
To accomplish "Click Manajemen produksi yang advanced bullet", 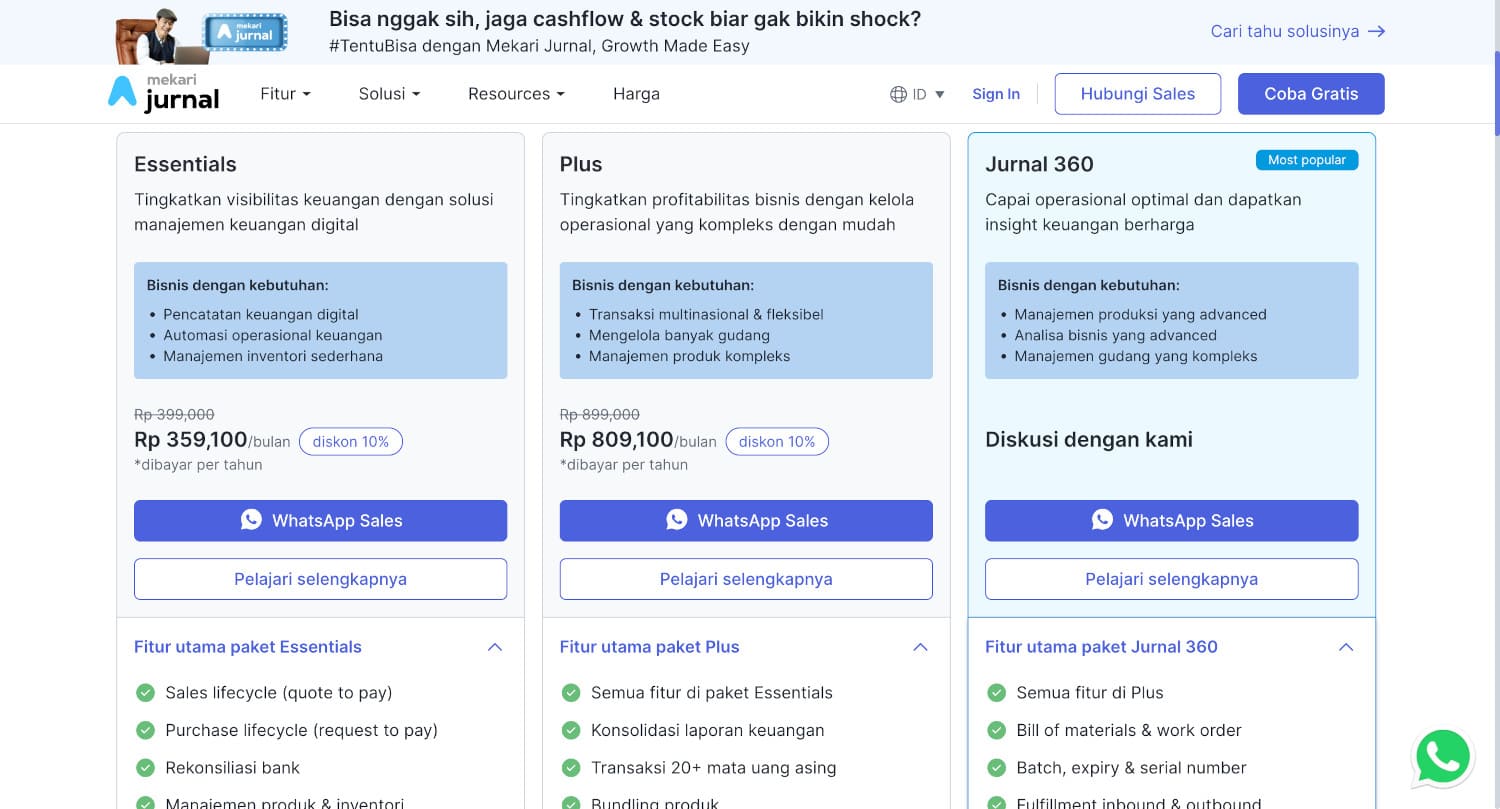I will tap(1140, 314).
